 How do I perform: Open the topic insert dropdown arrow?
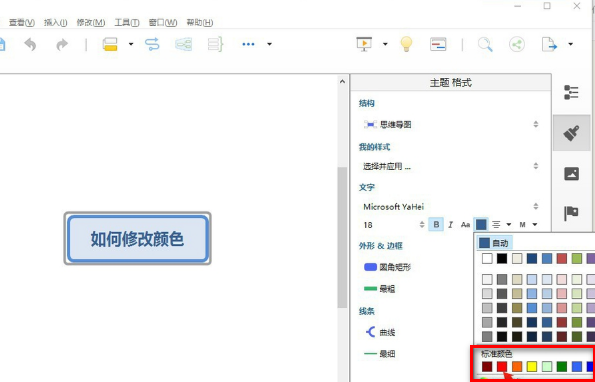131,44
